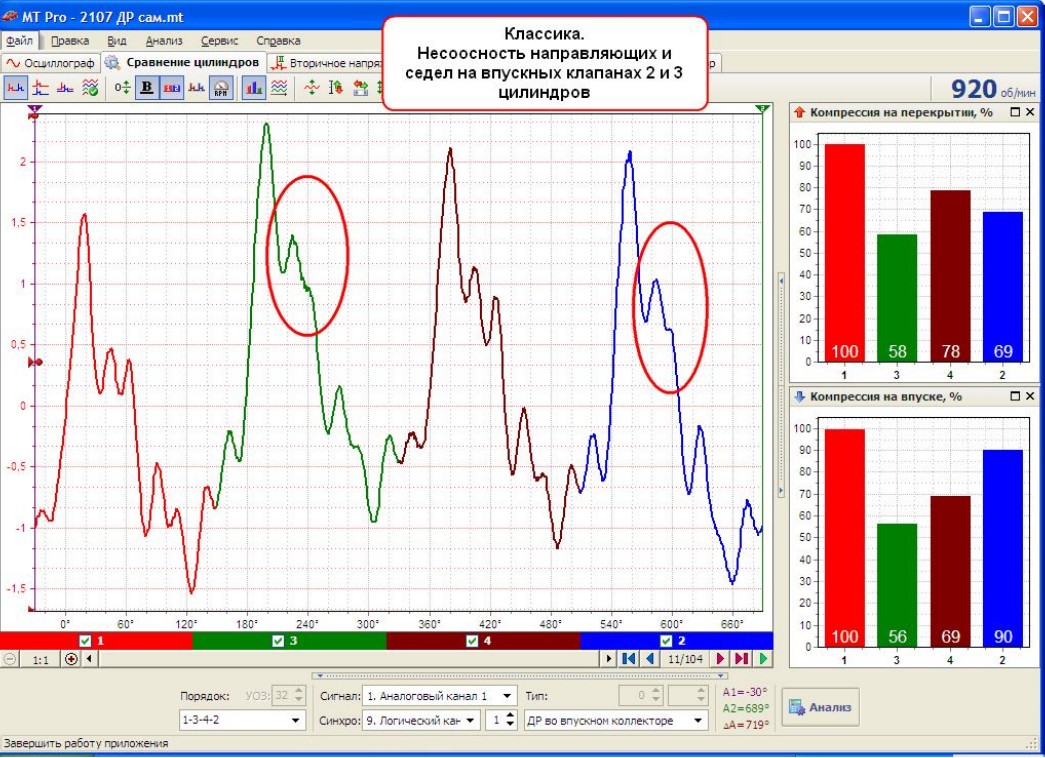
Task: Open the Справка menu
Action: (278, 41)
